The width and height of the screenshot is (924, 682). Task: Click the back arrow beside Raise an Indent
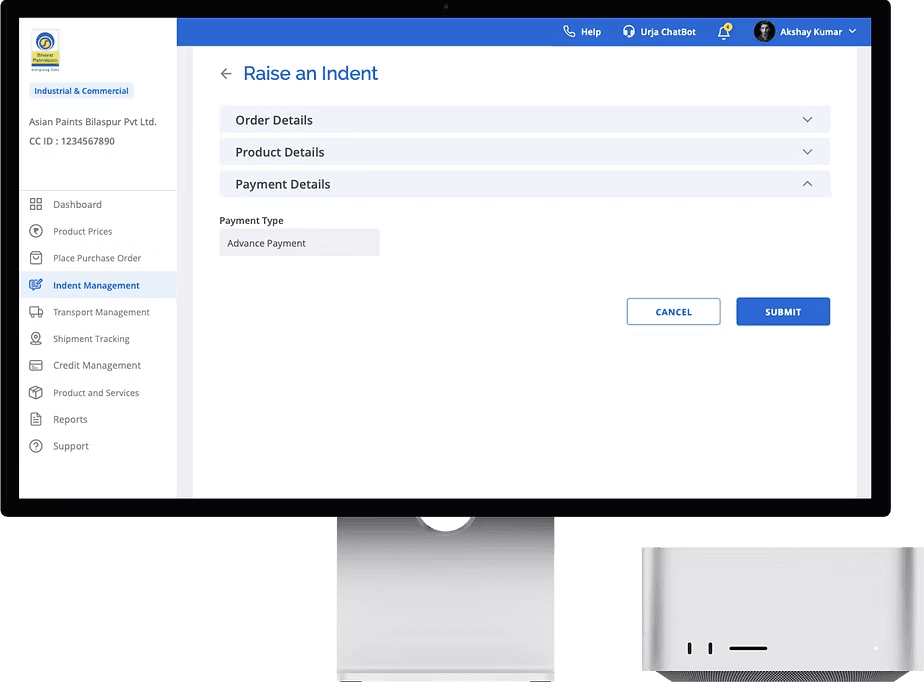coord(226,74)
